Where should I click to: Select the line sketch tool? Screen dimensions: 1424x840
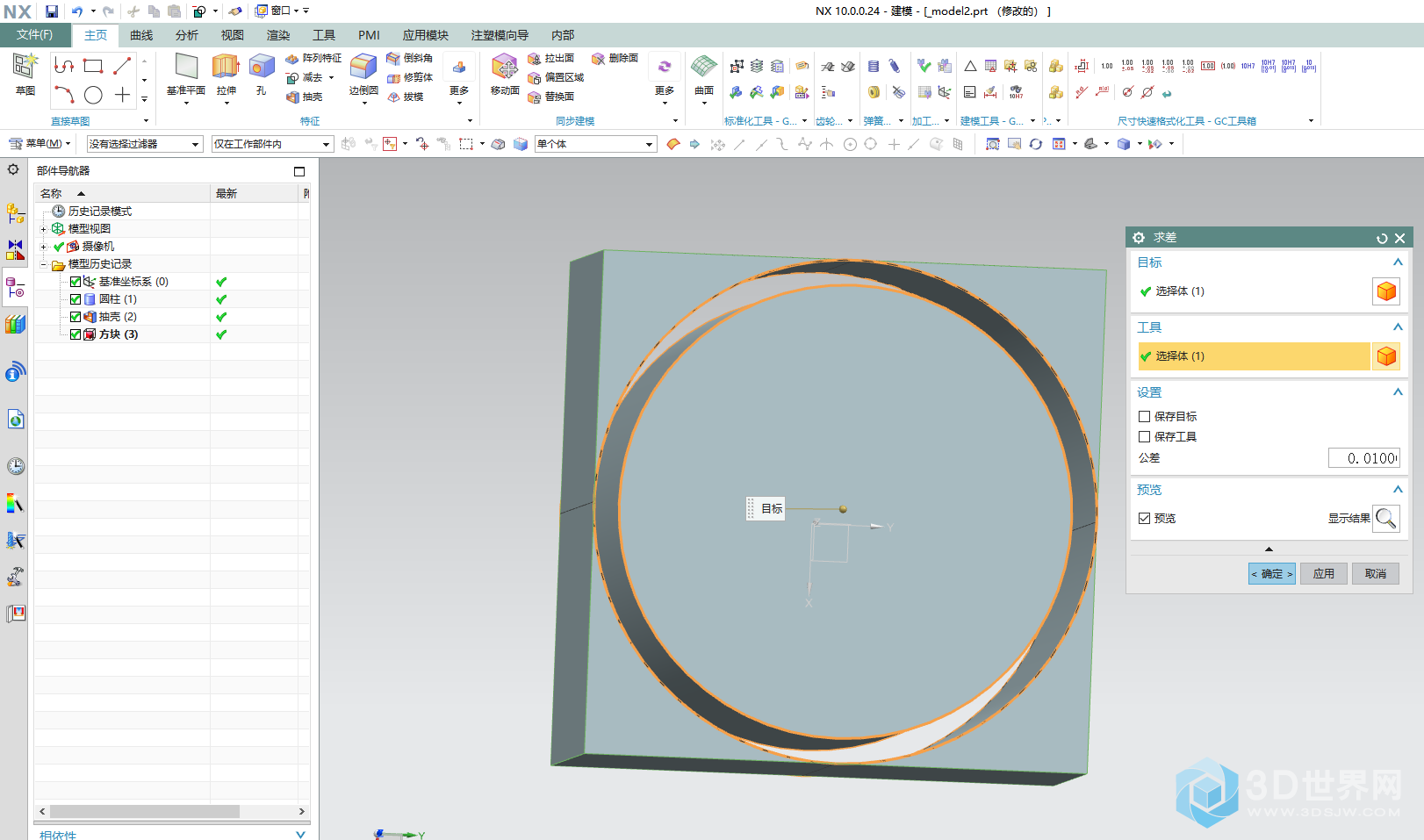[x=122, y=66]
